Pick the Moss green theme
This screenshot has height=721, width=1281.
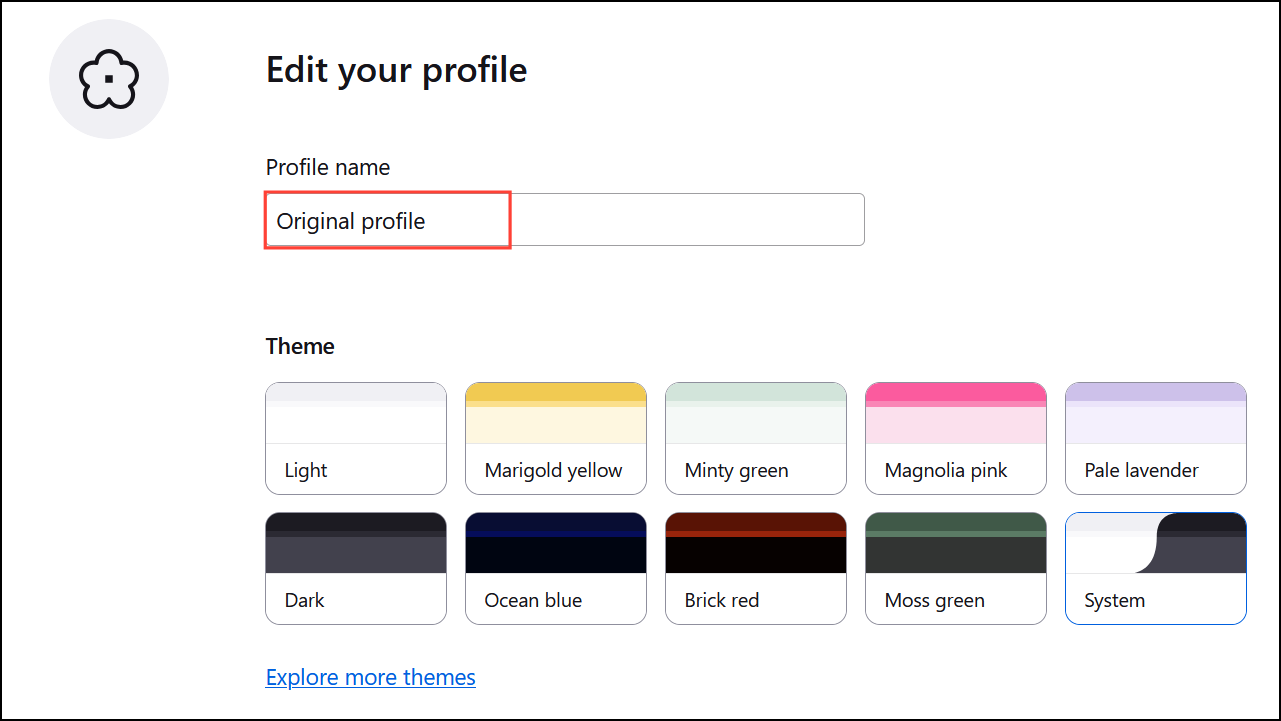(955, 568)
